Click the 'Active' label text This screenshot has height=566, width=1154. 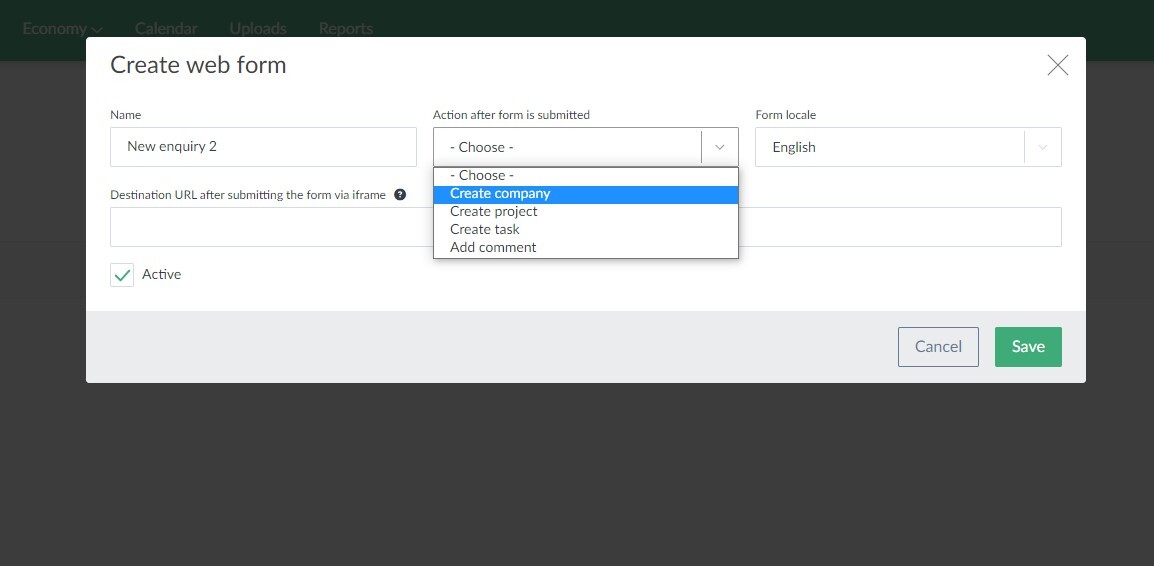coord(161,274)
